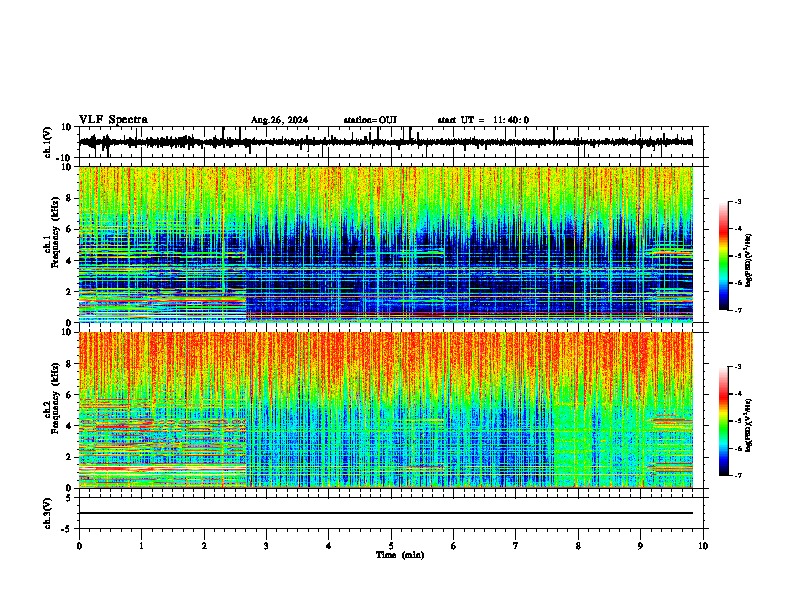Click the flat ch.3(V) voltage line

point(386,513)
